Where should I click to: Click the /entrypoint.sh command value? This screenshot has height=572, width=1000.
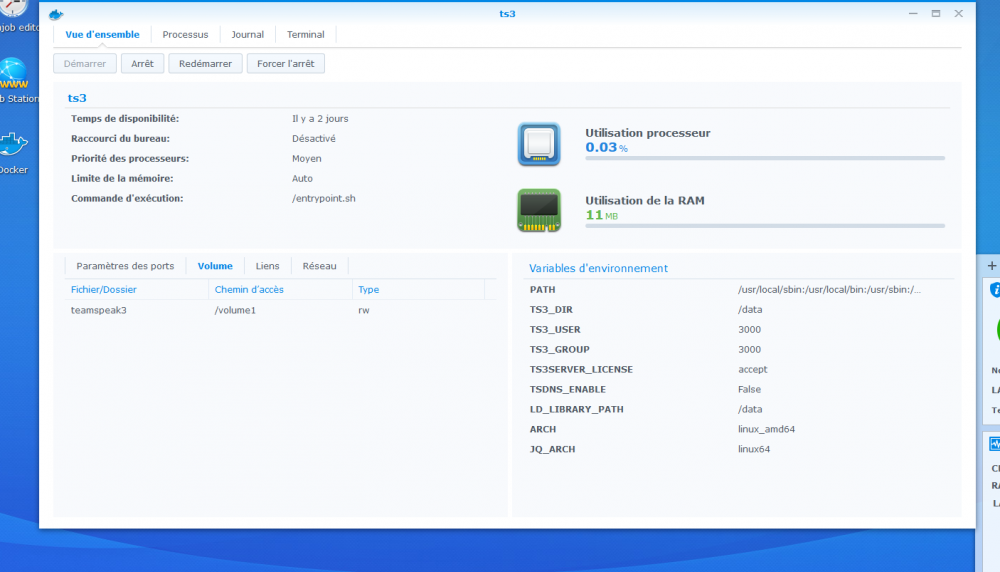pyautogui.click(x=324, y=198)
